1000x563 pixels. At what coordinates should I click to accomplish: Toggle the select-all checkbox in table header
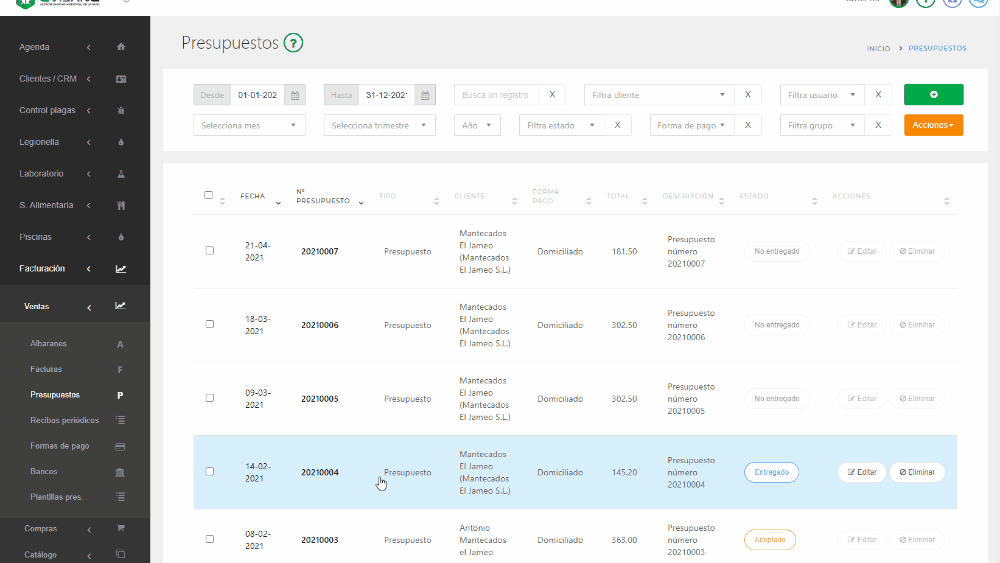(209, 196)
